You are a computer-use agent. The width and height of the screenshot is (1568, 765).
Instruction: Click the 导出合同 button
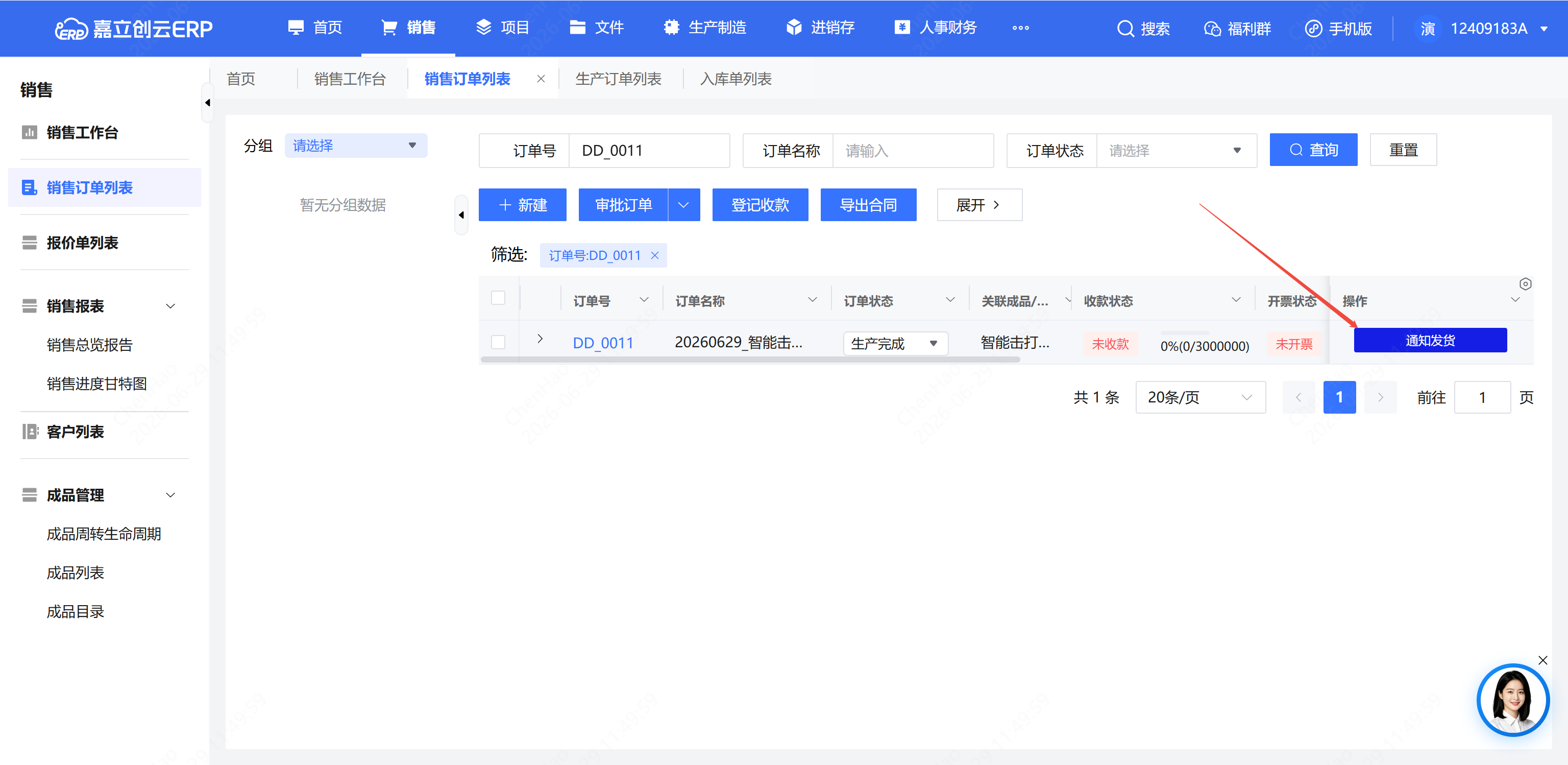pyautogui.click(x=869, y=205)
